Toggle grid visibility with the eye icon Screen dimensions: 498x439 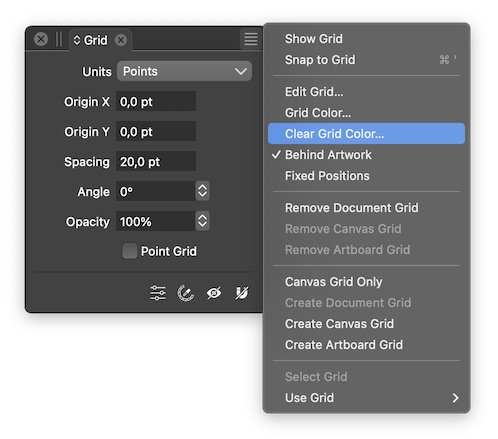pyautogui.click(x=214, y=293)
